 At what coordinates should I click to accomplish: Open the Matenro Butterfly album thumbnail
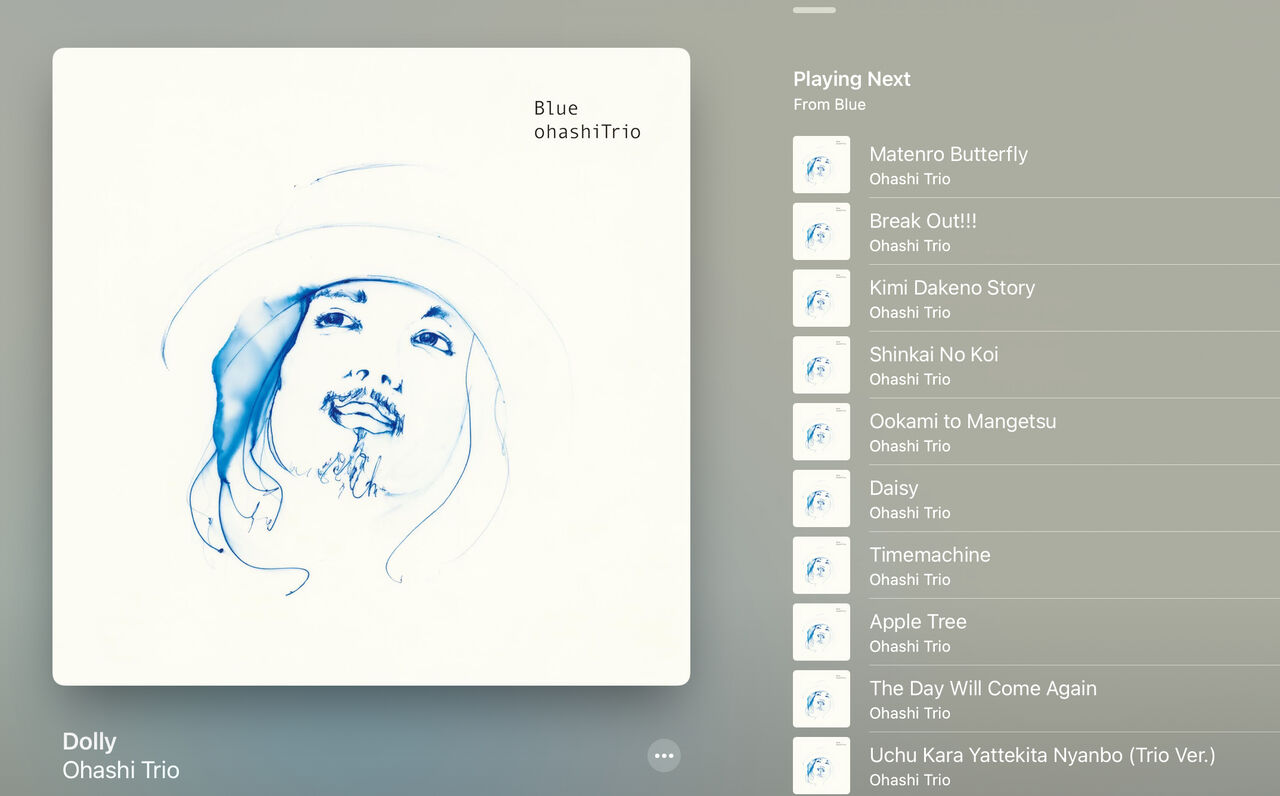click(821, 165)
